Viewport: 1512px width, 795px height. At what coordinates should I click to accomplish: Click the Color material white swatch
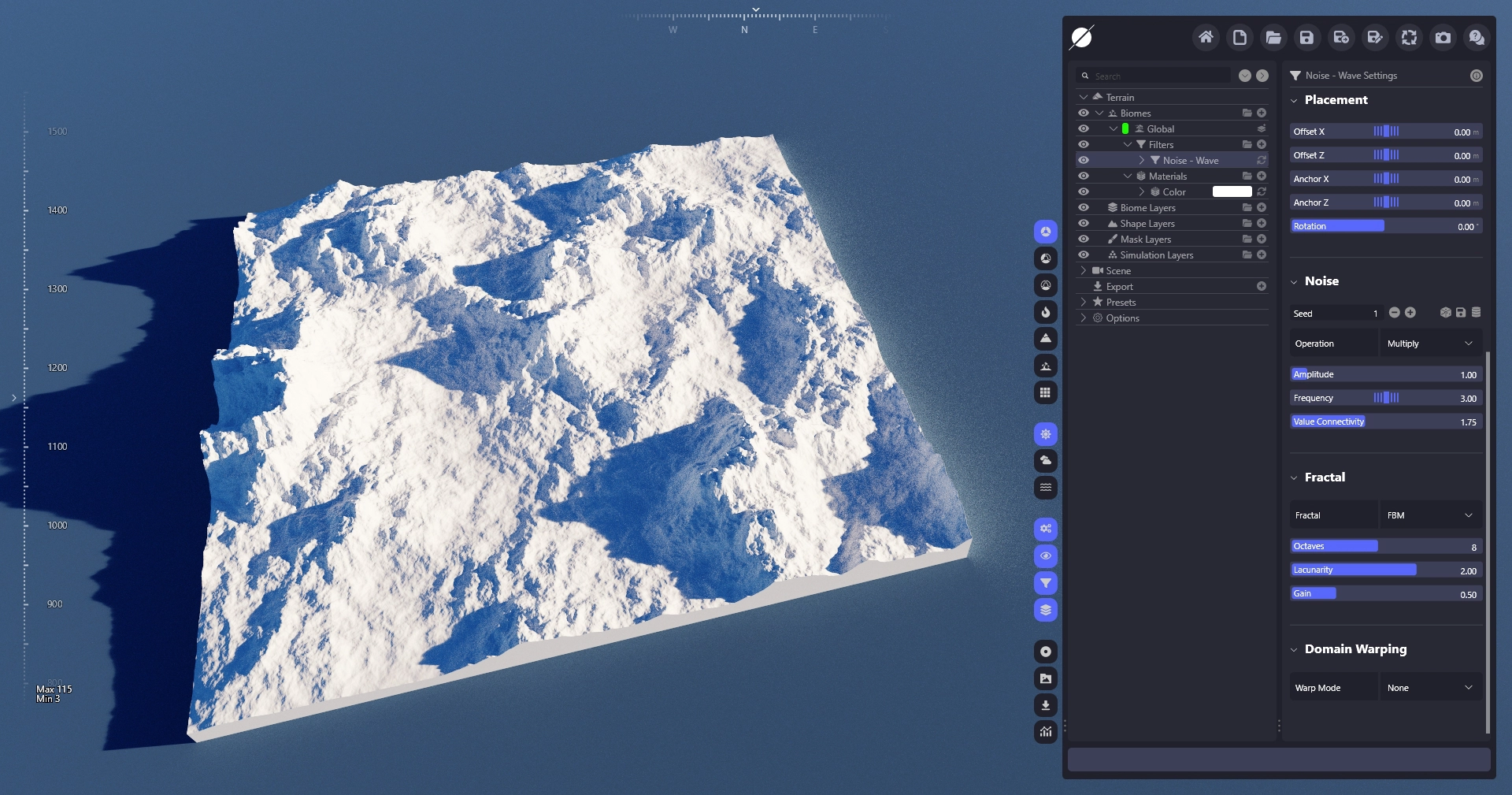tap(1232, 192)
